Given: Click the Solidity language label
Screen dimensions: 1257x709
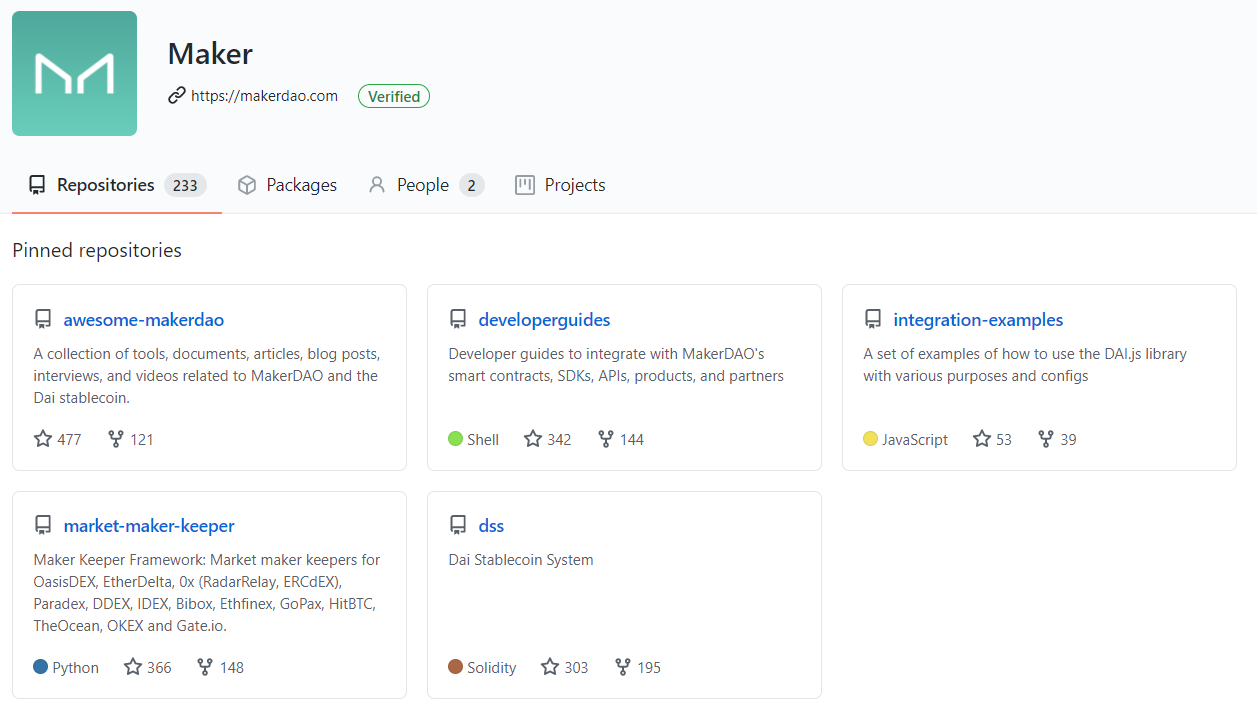Looking at the screenshot, I should coord(492,667).
